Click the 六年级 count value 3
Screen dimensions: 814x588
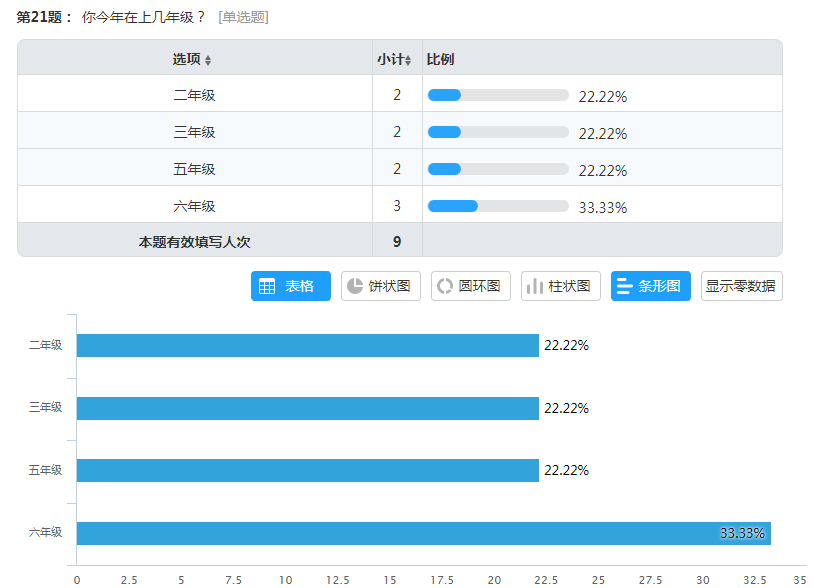397,206
